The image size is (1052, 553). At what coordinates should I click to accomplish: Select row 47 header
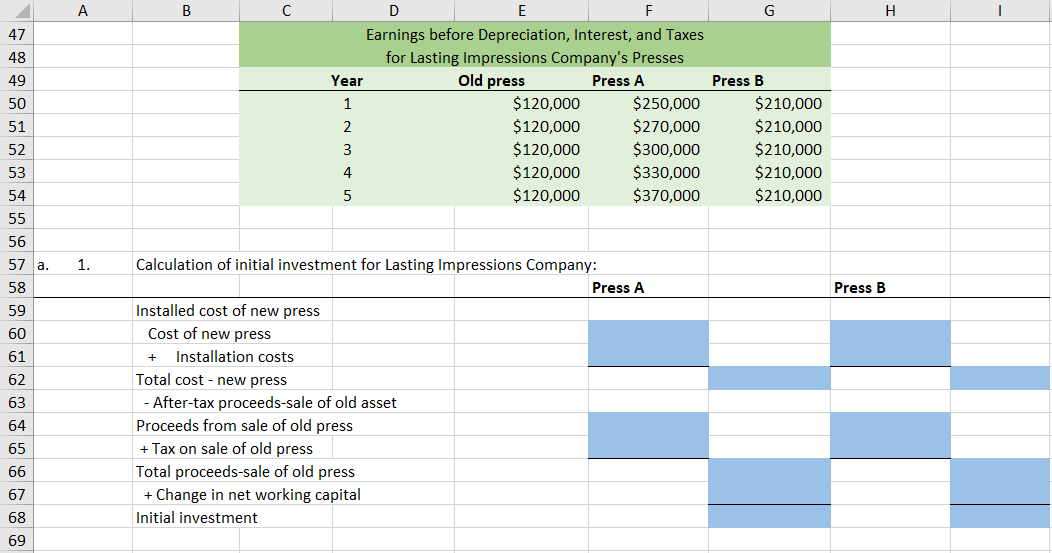(17, 34)
